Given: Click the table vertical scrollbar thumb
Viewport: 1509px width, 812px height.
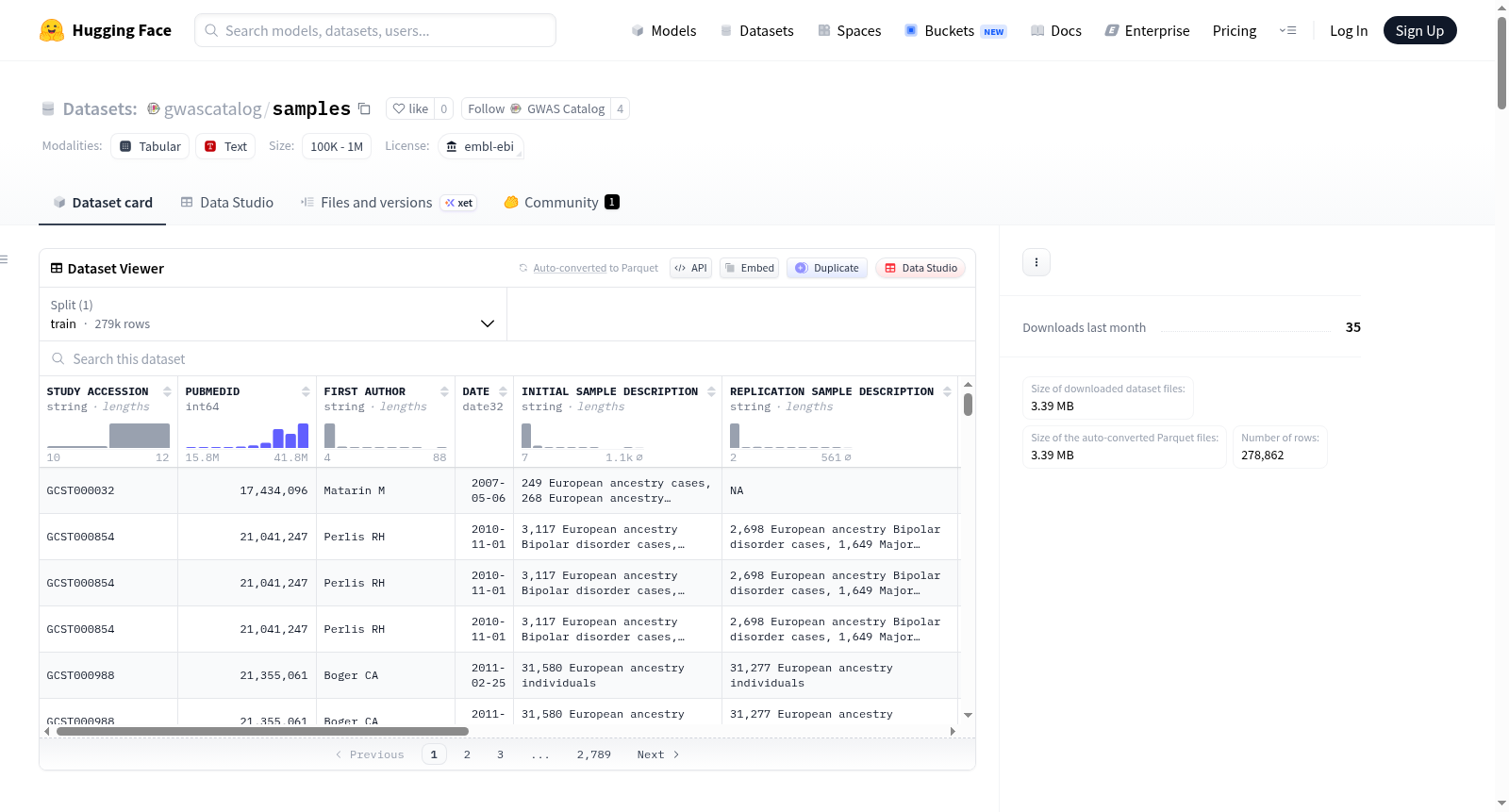Looking at the screenshot, I should click(x=968, y=405).
